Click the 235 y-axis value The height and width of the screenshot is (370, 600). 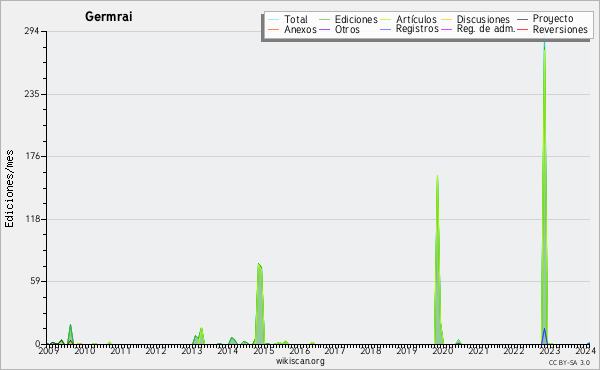pyautogui.click(x=32, y=94)
